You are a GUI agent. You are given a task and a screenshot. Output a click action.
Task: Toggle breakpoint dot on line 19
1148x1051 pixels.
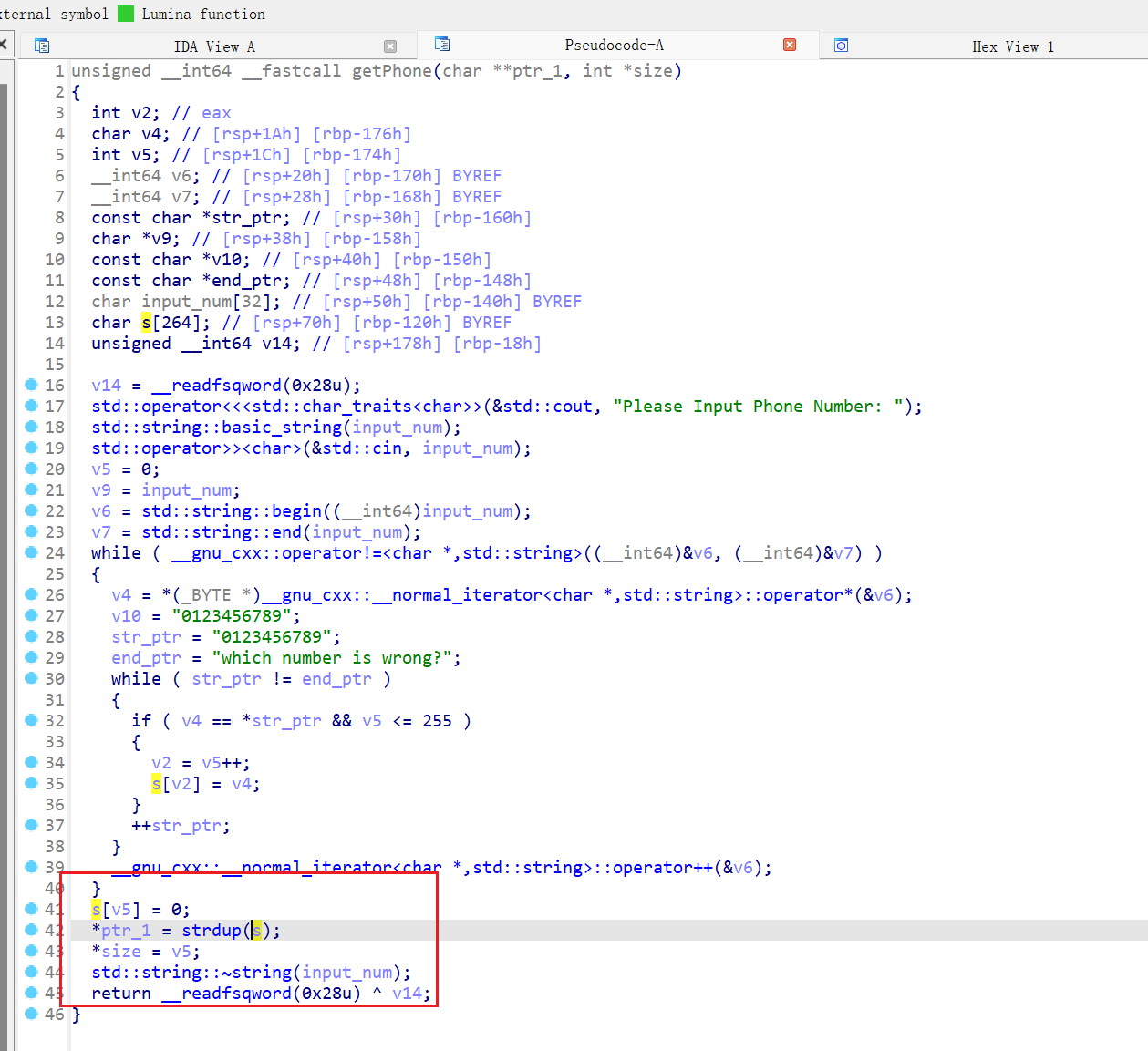[x=31, y=448]
